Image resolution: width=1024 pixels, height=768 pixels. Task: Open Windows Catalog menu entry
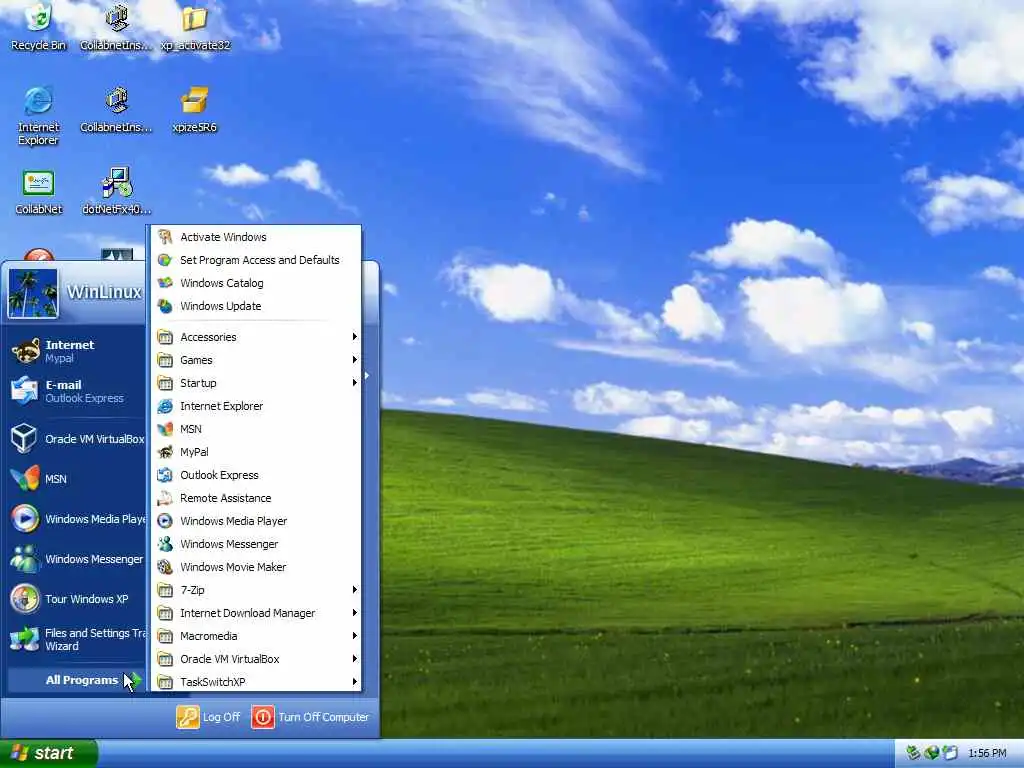pyautogui.click(x=256, y=283)
